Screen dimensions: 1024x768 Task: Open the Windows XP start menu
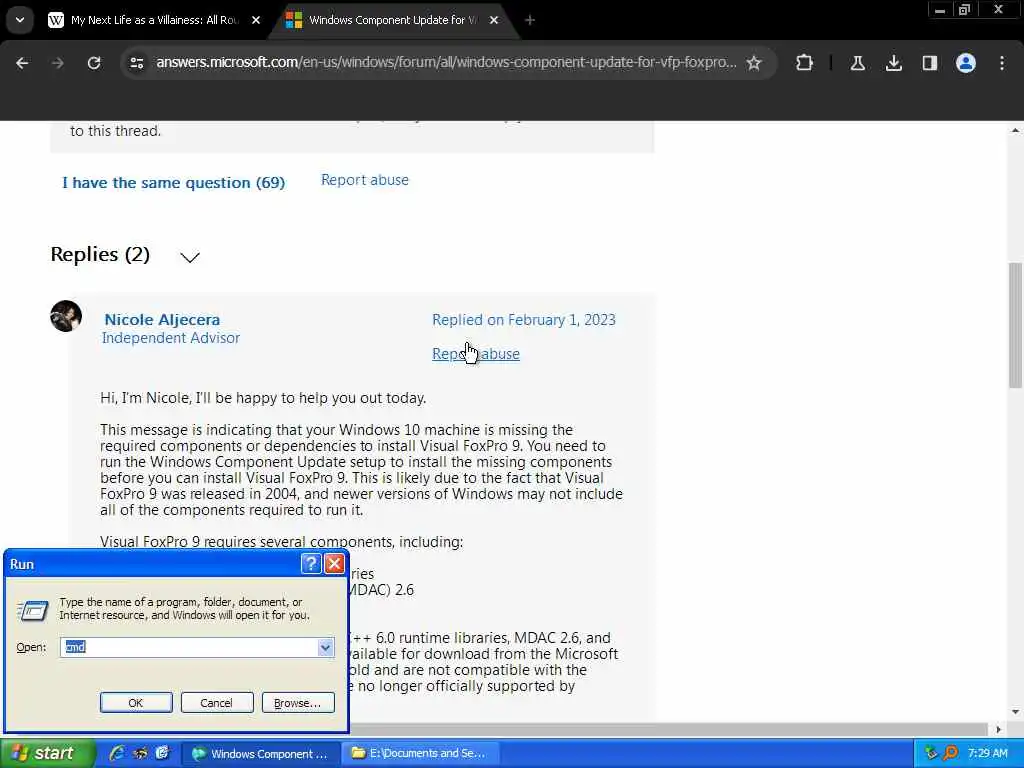(x=47, y=754)
